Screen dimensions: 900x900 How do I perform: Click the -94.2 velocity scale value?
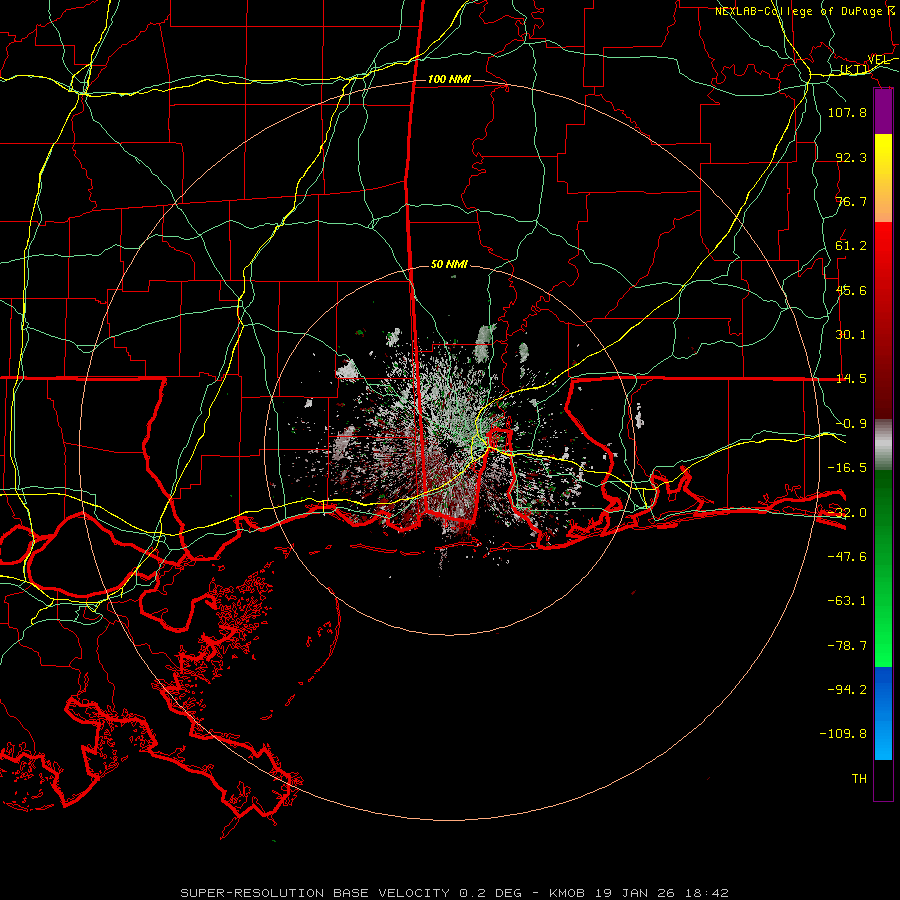[847, 690]
